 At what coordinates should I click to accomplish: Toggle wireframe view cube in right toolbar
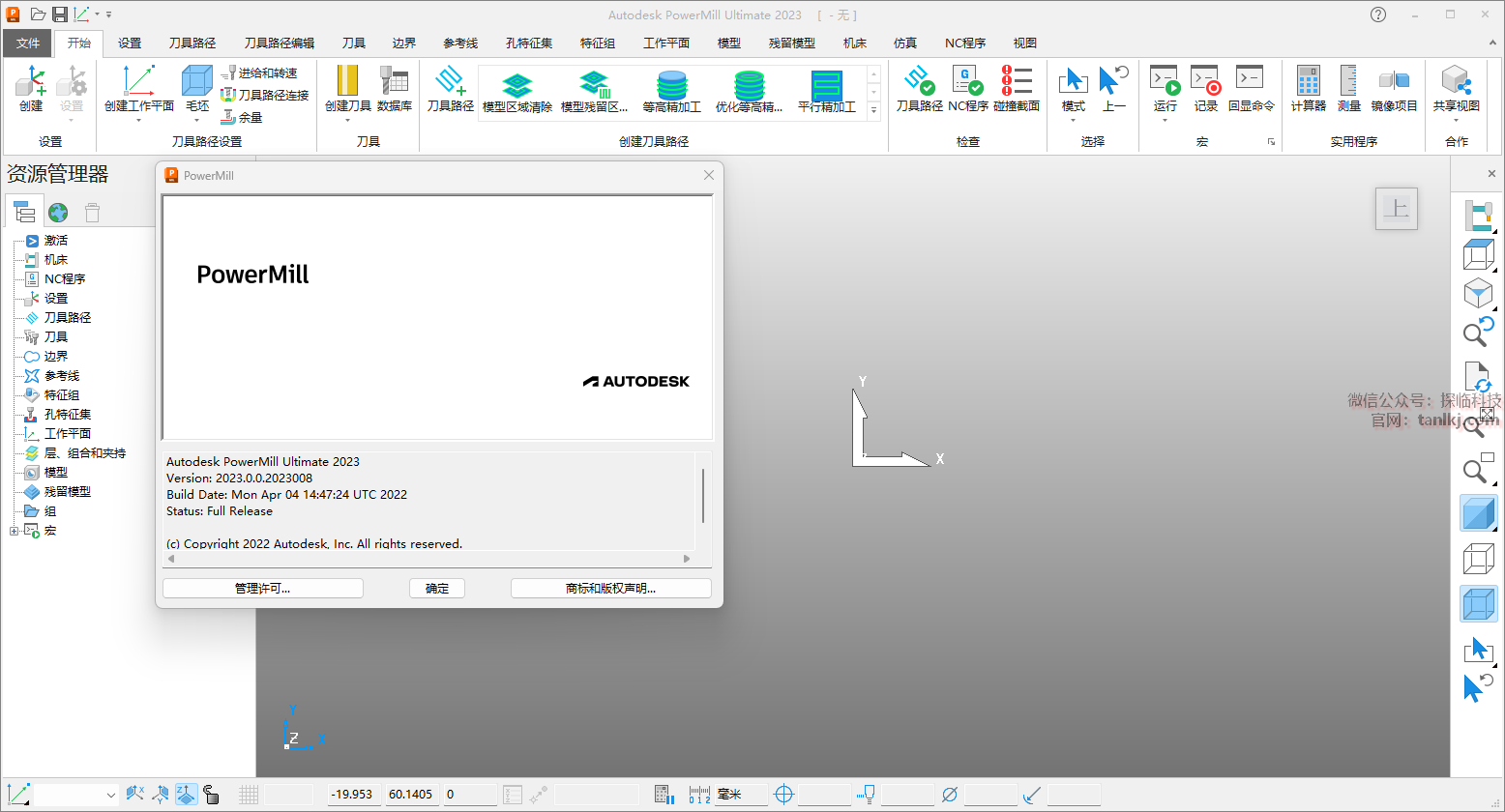(1477, 559)
